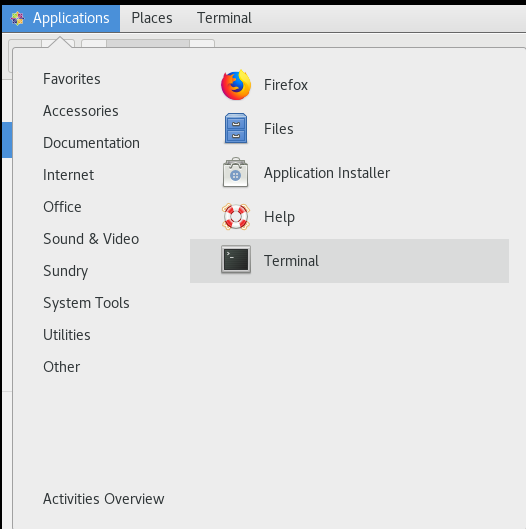This screenshot has height=529, width=526.
Task: Open the Help lifebuoy icon
Action: (x=236, y=217)
